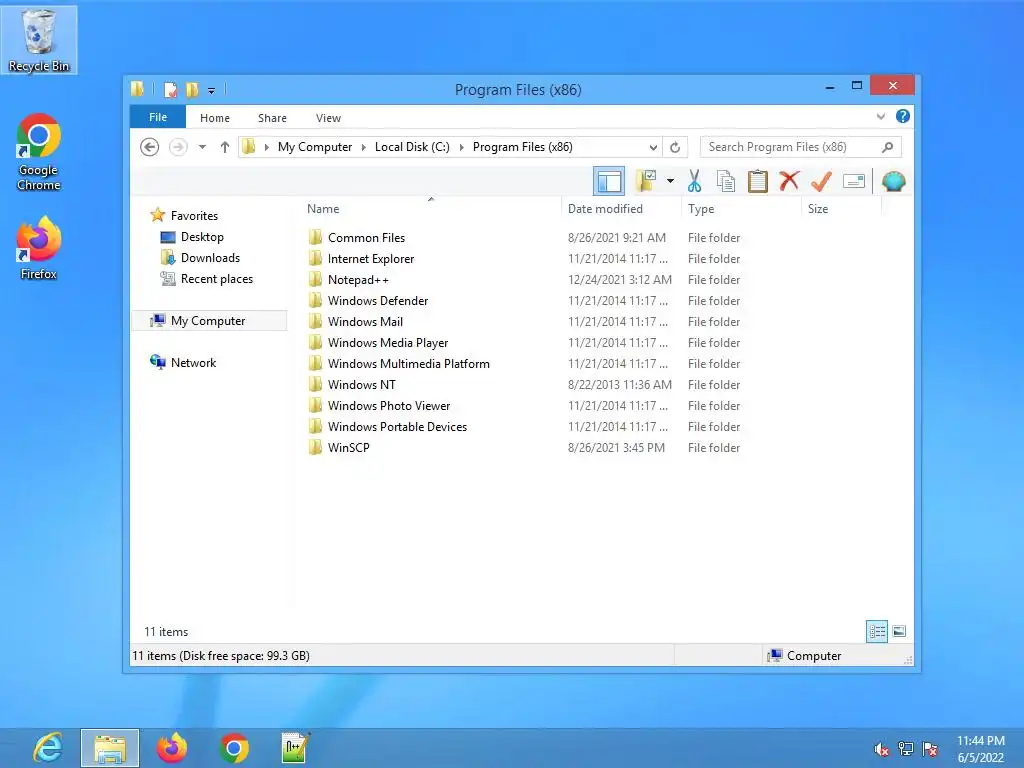Select Network in the navigation pane

[193, 362]
